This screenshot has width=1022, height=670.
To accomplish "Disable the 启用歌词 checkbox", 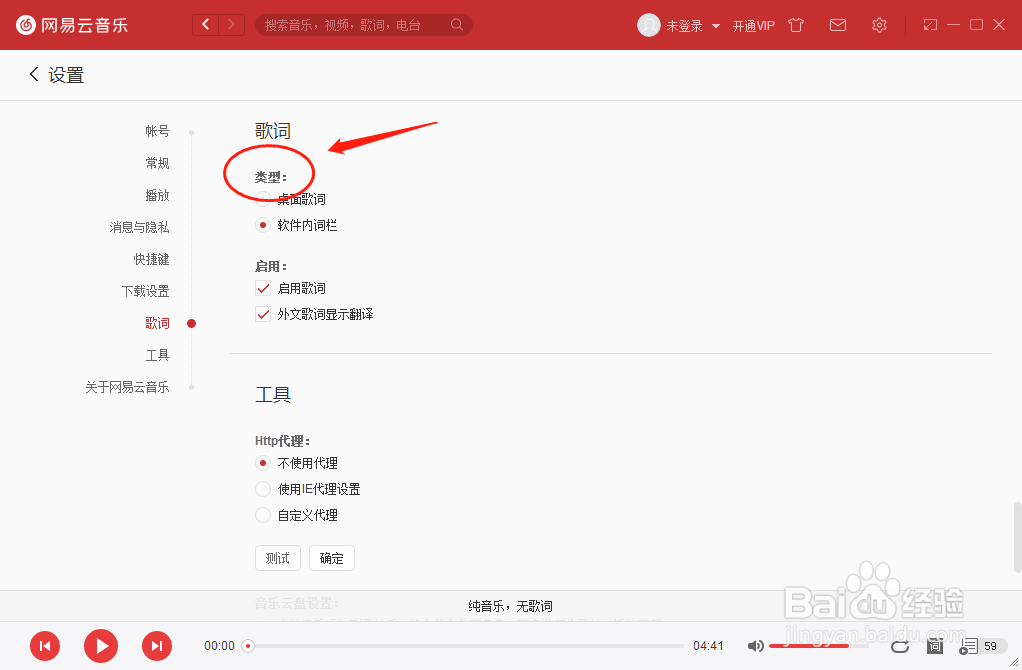I will [262, 288].
